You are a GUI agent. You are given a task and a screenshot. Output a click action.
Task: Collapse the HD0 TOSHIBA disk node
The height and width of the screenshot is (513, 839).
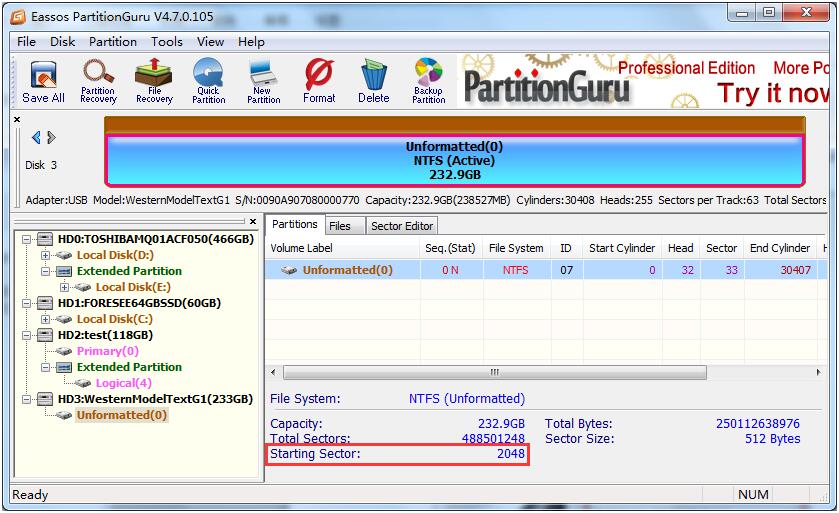(x=26, y=239)
